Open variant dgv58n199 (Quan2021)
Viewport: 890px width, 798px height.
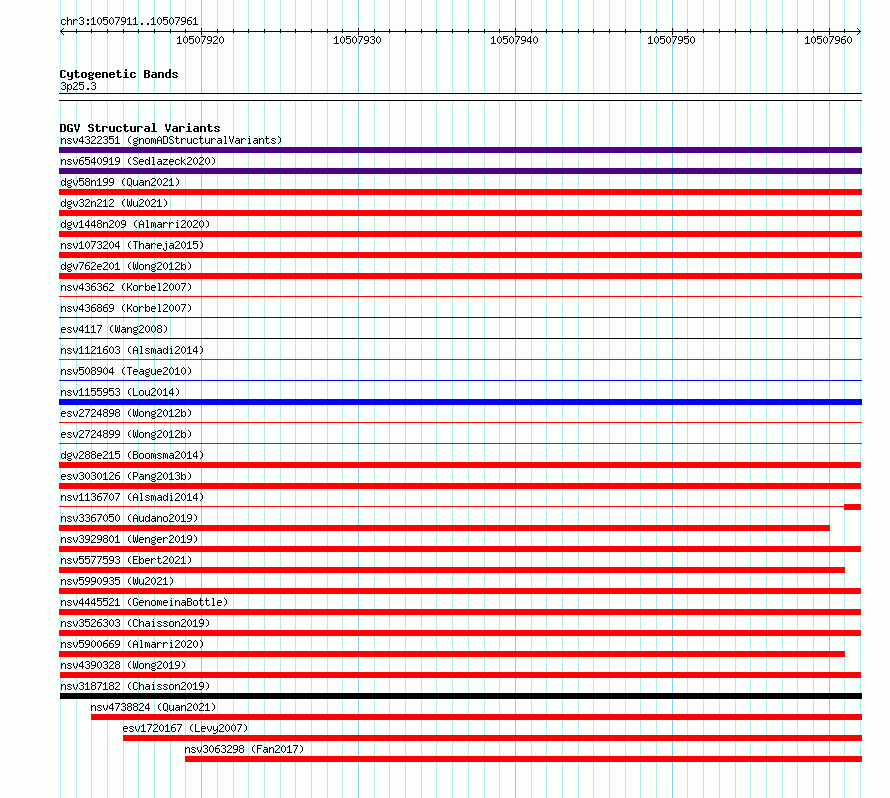[x=120, y=182]
